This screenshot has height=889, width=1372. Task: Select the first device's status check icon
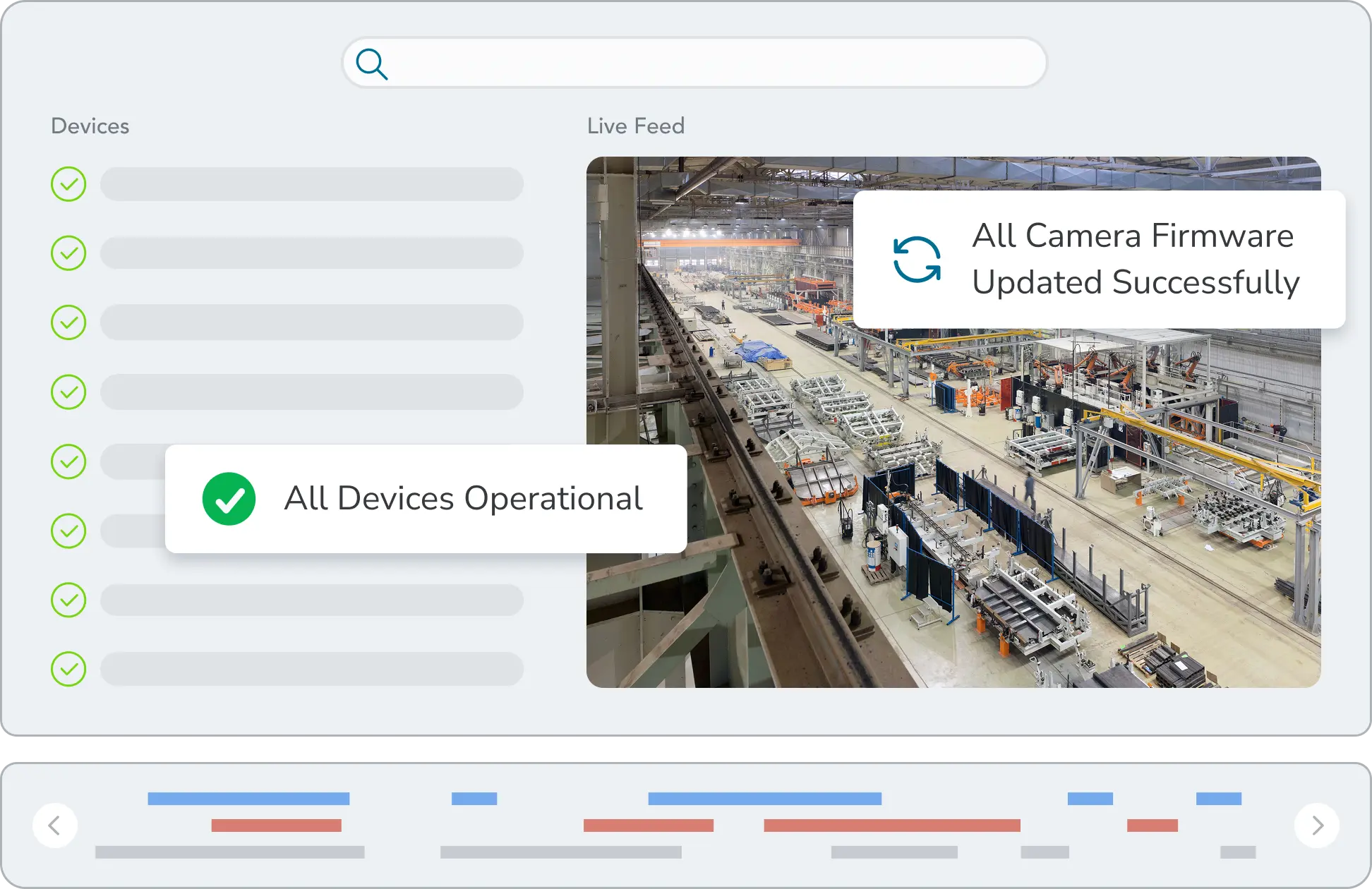point(68,183)
